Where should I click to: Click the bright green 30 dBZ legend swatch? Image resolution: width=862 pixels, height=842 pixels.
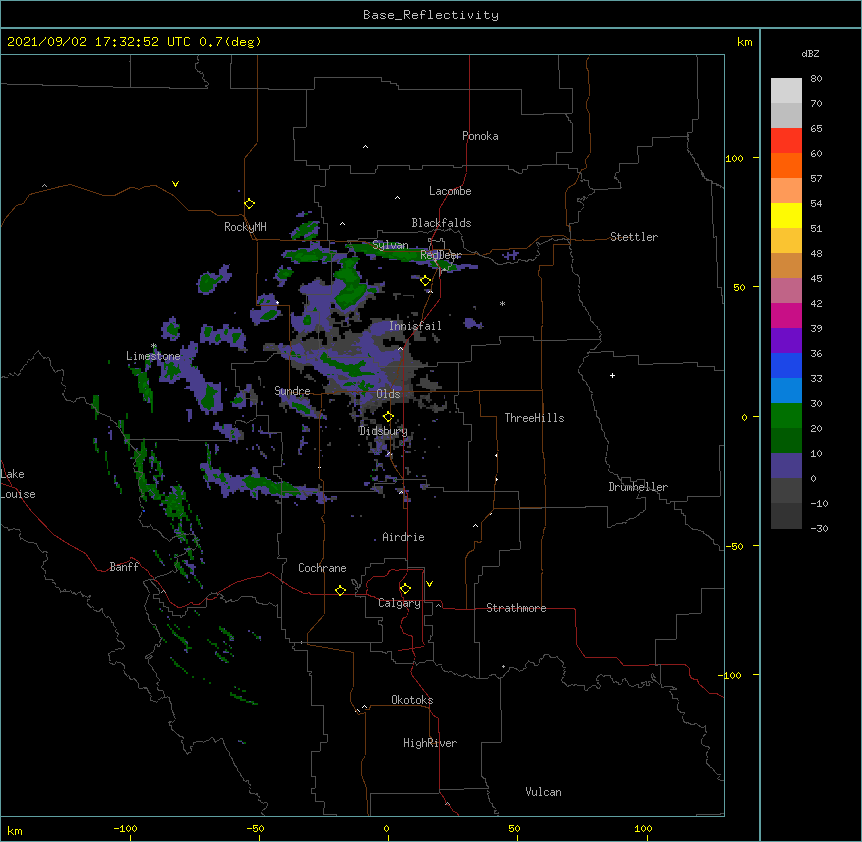(786, 416)
